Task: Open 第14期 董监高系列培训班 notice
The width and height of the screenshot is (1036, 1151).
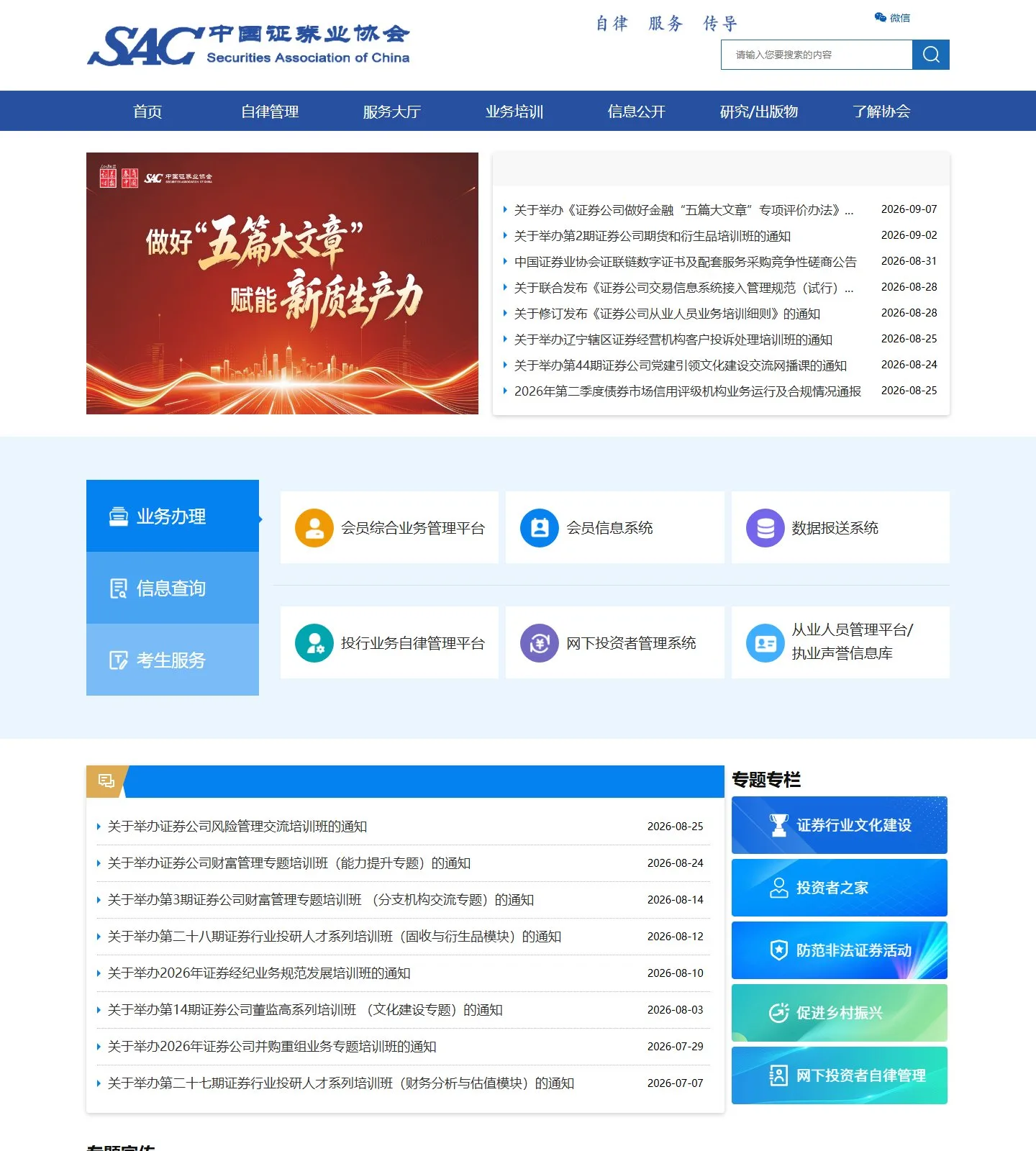Action: point(305,1010)
